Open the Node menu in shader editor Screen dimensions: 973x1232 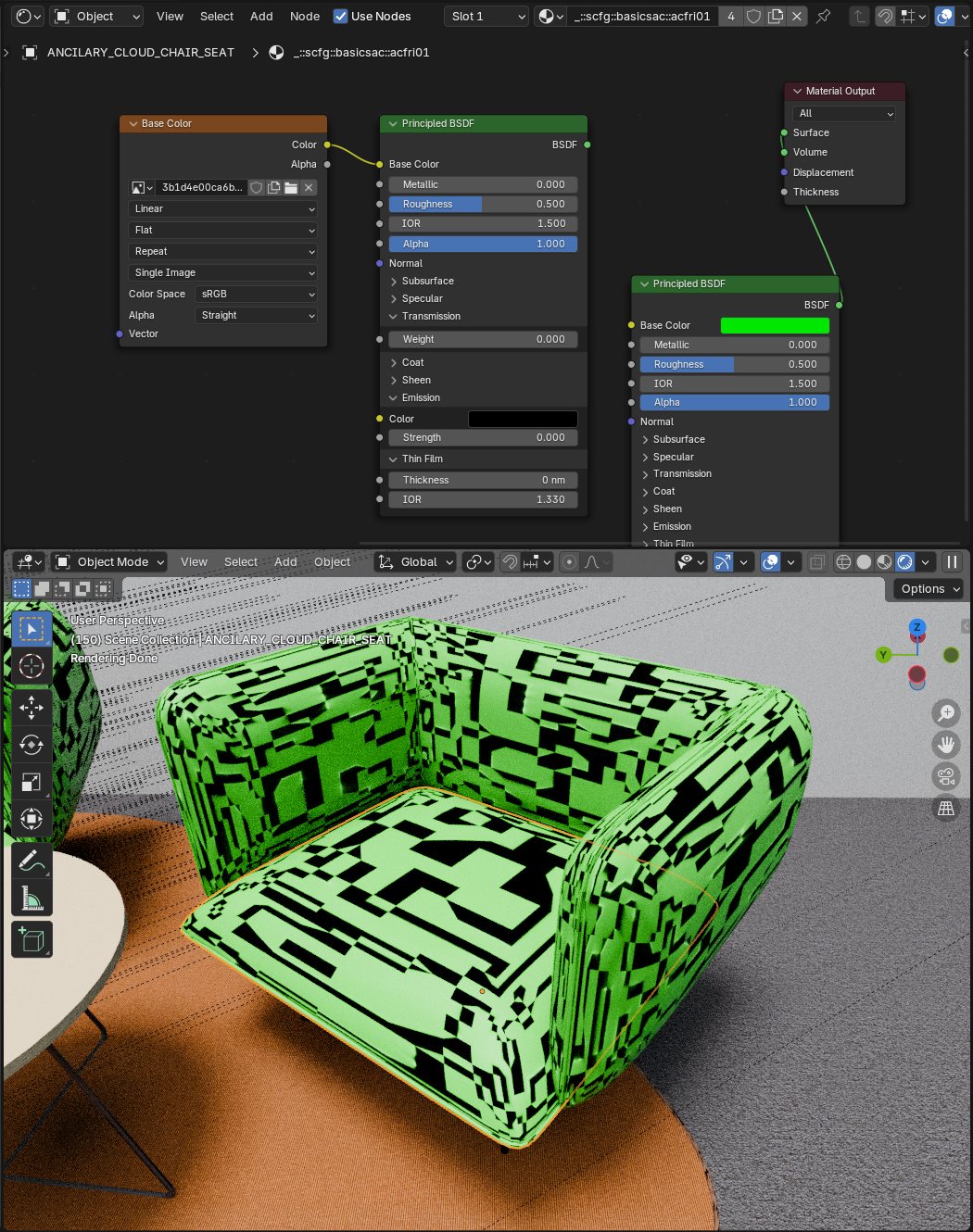point(304,16)
